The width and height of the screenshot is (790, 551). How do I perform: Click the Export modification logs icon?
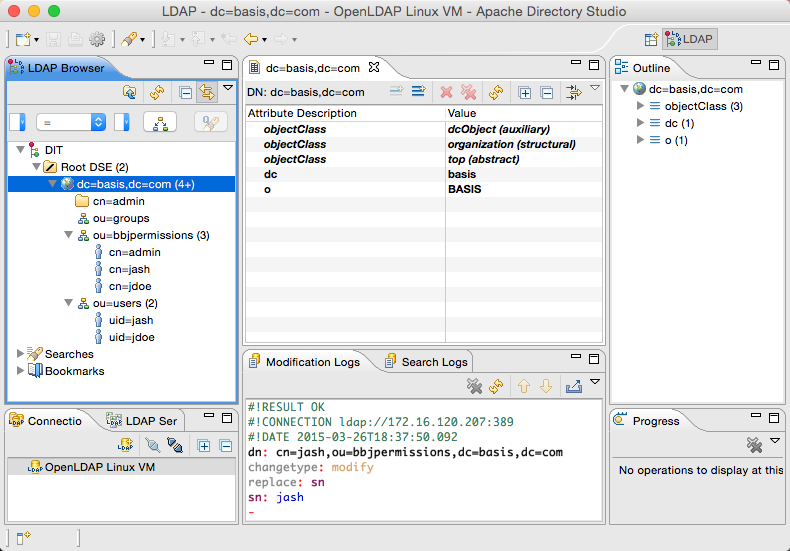pyautogui.click(x=573, y=386)
